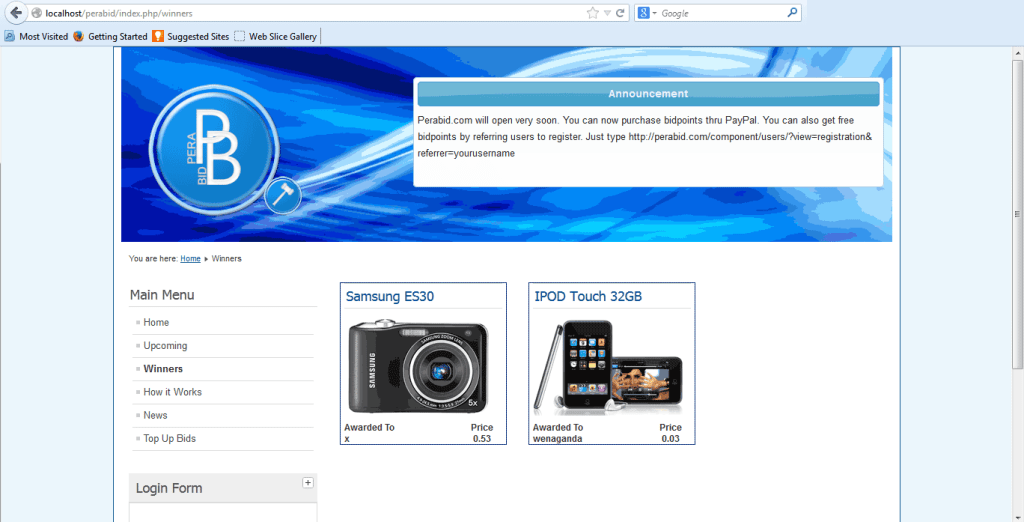
Task: Click the browser back arrow button
Action: point(15,13)
